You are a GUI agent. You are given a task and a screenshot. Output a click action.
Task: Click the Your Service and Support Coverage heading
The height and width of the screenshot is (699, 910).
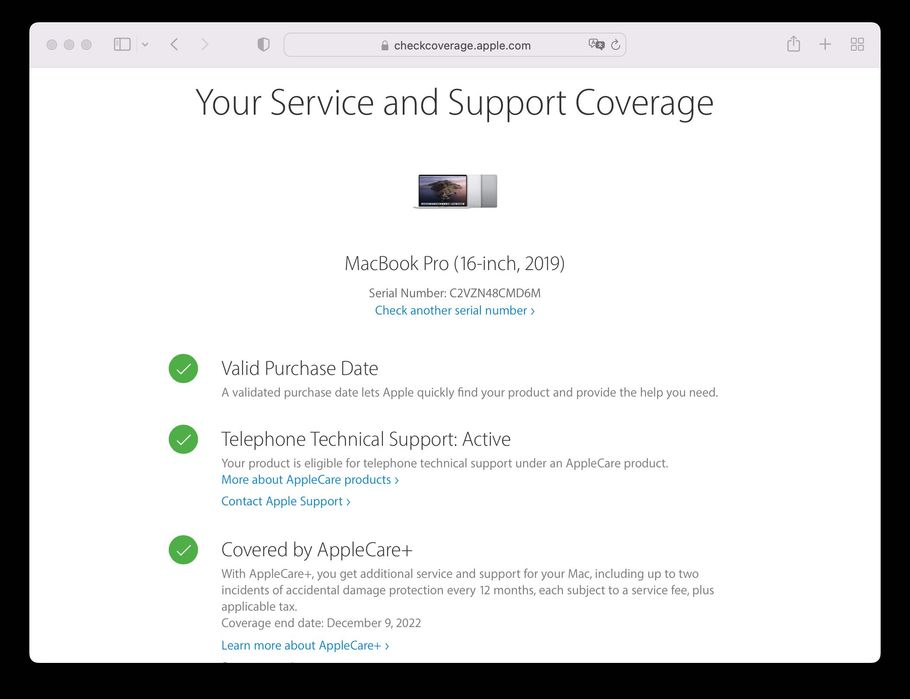tap(454, 103)
